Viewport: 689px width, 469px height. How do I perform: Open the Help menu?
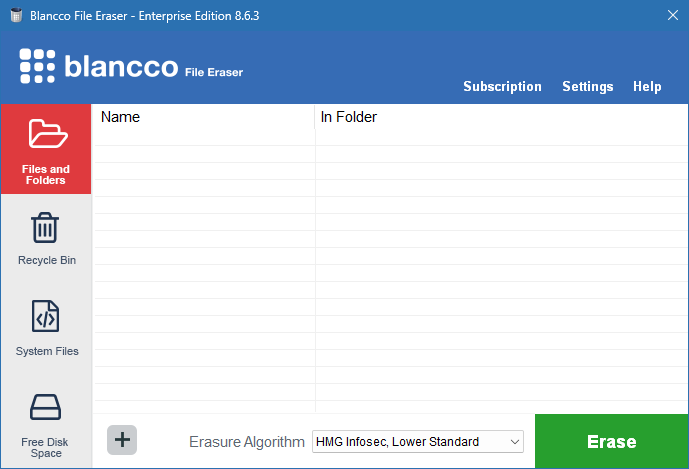pyautogui.click(x=647, y=87)
